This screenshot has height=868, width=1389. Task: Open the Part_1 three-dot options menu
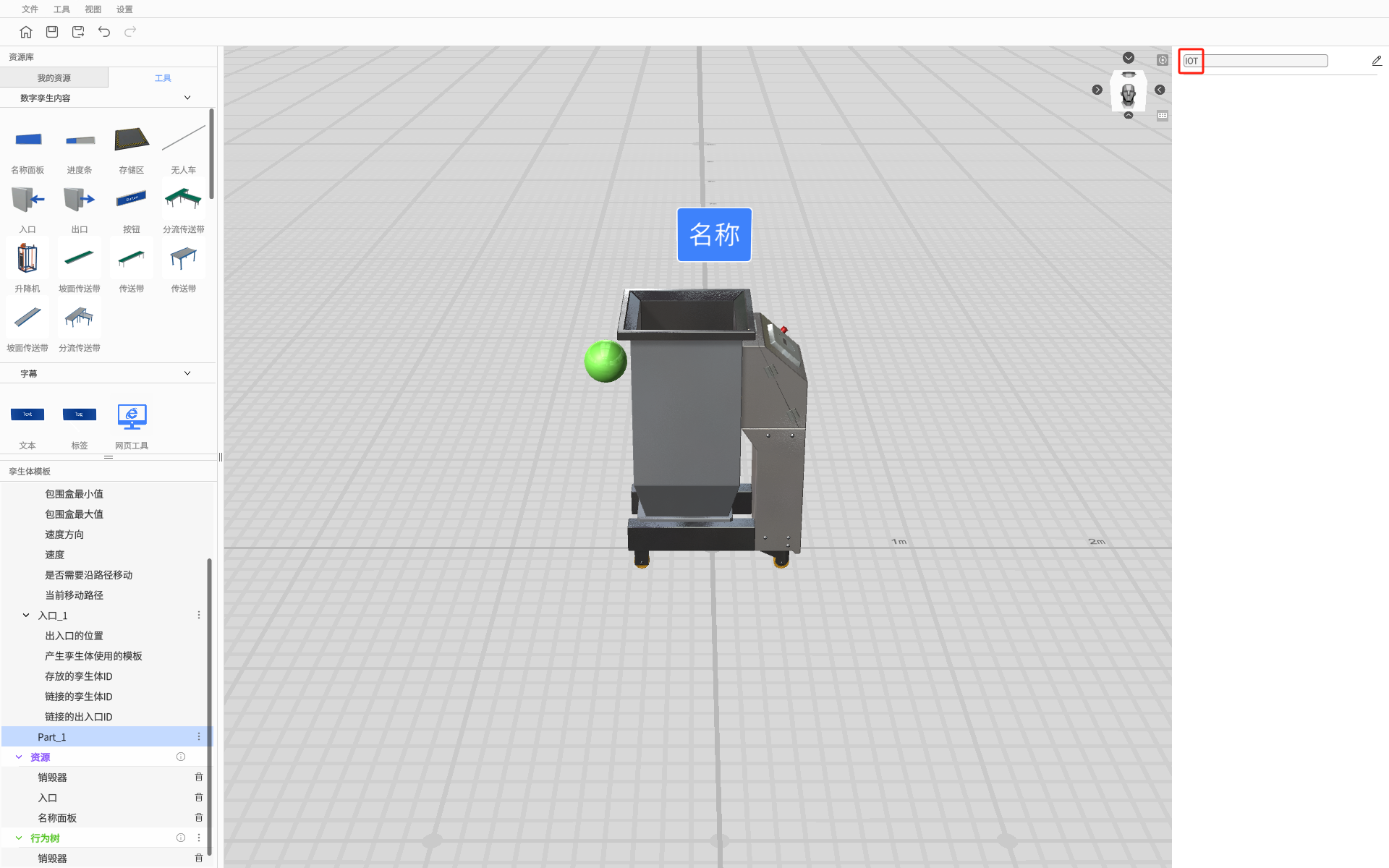tap(199, 736)
